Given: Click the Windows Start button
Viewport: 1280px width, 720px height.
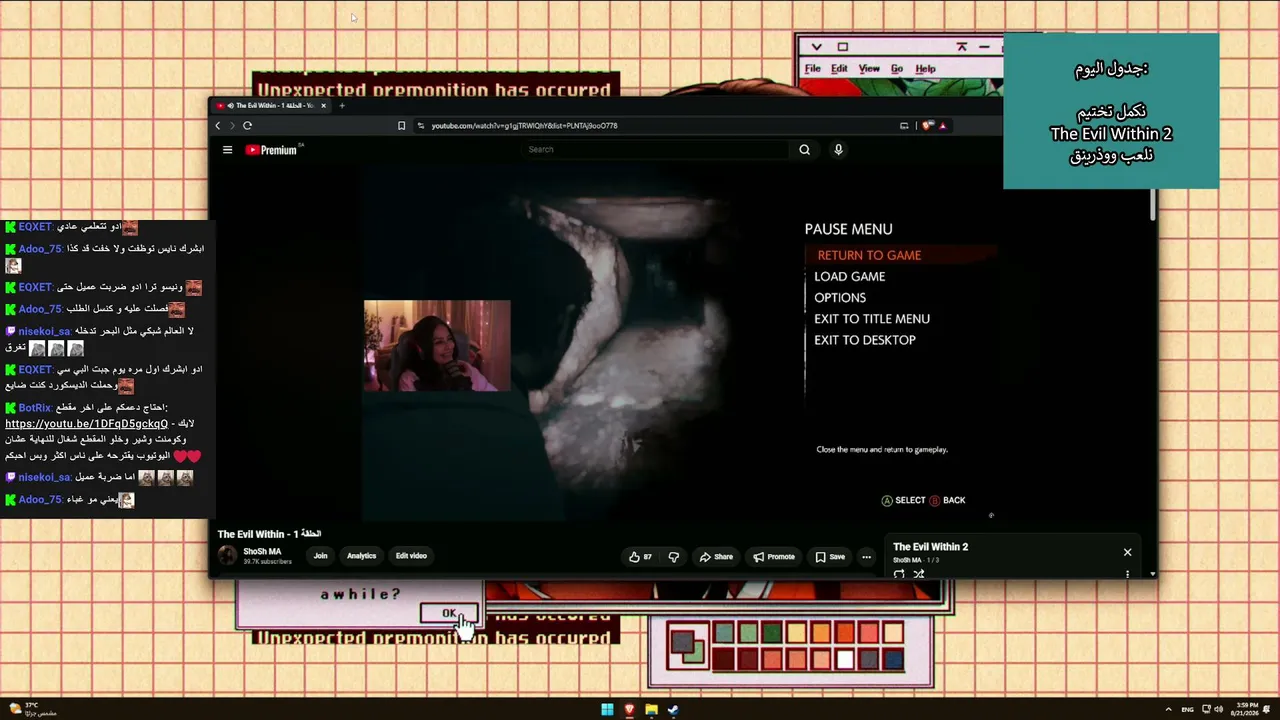Looking at the screenshot, I should click(x=607, y=710).
